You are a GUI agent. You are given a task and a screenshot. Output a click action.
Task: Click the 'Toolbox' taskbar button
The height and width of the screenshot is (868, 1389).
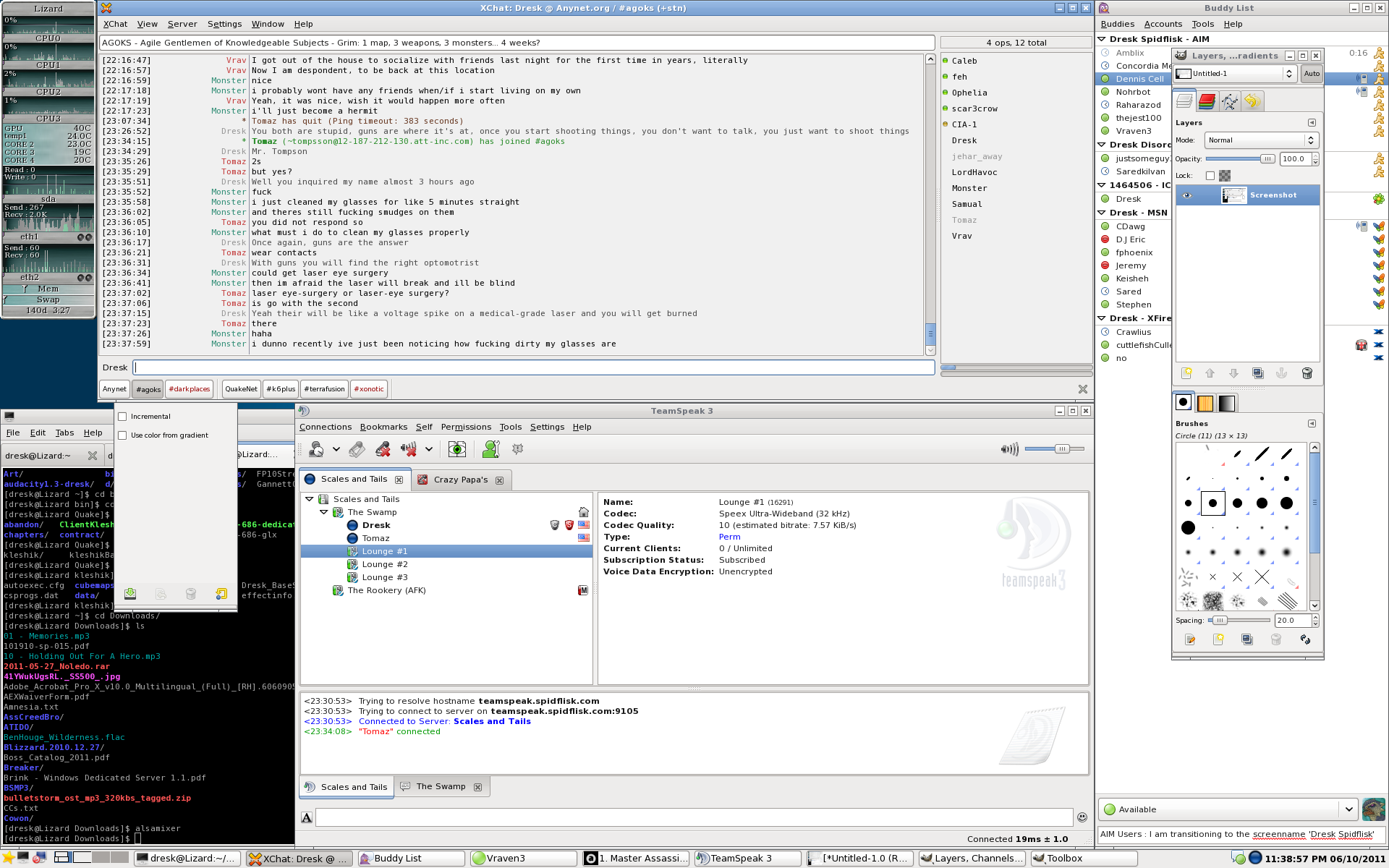(x=1084, y=859)
